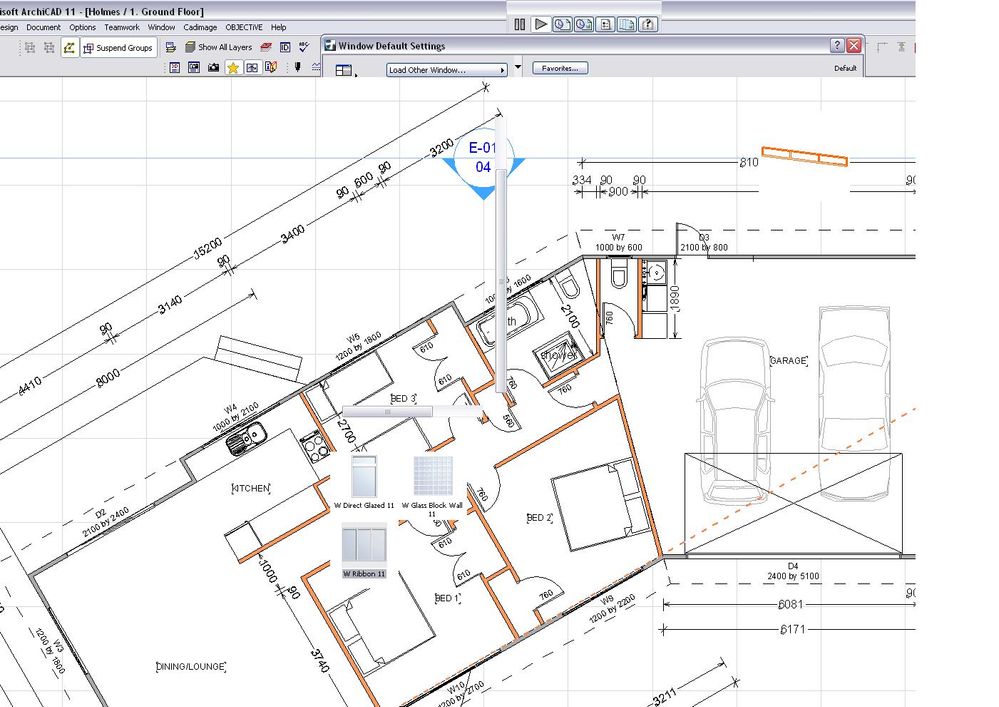Click the camera photorender icon
Screen dimensions: 999x707
point(213,67)
